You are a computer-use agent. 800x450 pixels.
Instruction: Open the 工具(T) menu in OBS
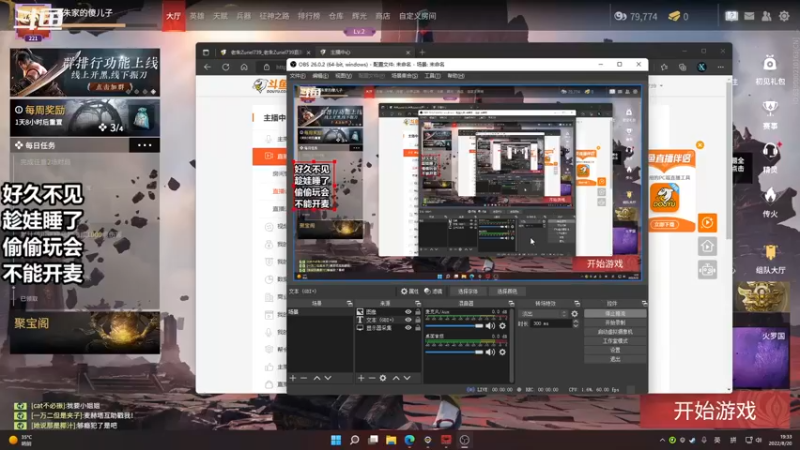click(432, 76)
